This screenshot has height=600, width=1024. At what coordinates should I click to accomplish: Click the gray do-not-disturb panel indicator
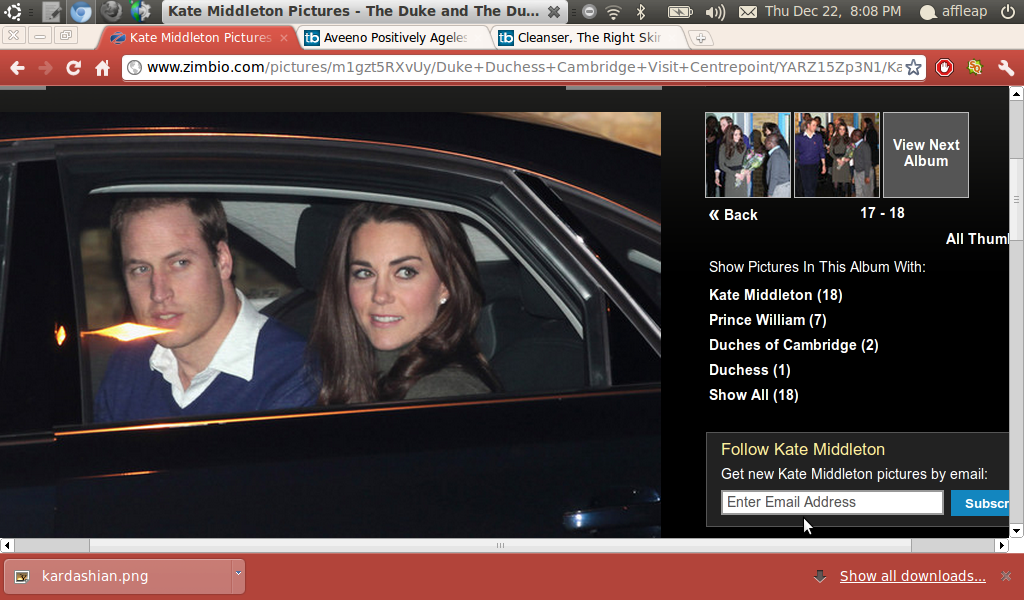[x=589, y=12]
